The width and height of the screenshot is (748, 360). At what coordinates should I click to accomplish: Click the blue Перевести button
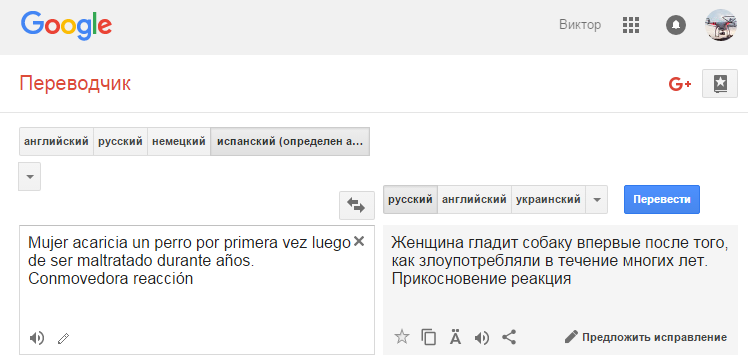[662, 199]
